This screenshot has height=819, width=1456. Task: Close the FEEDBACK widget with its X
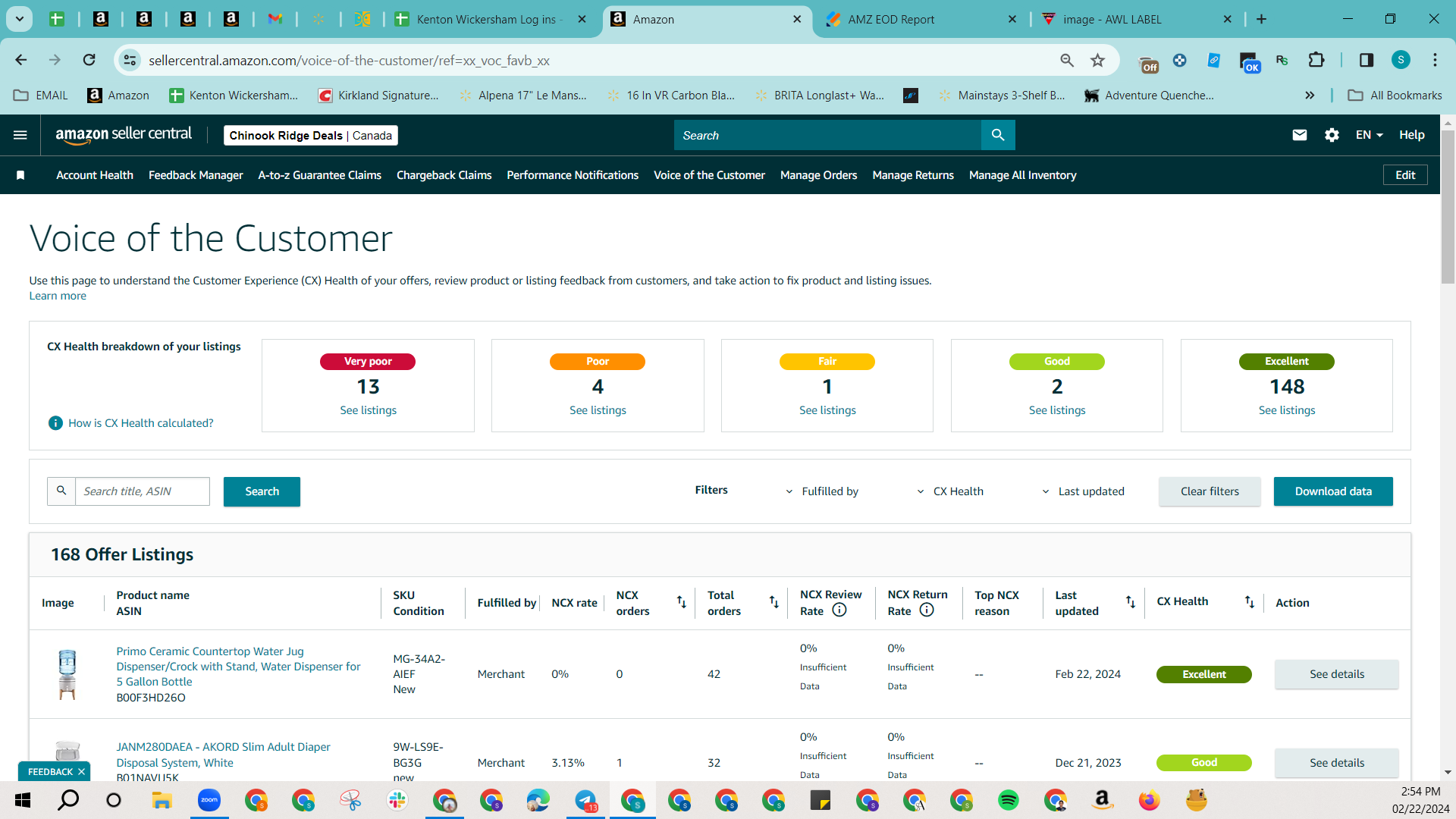(x=81, y=772)
